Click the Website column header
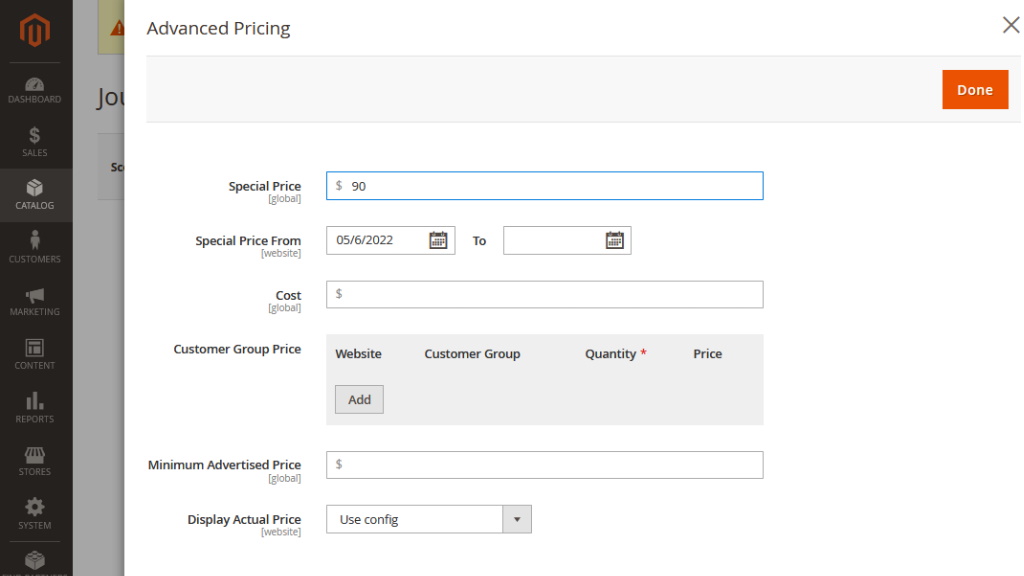The image size is (1024, 576). click(358, 353)
